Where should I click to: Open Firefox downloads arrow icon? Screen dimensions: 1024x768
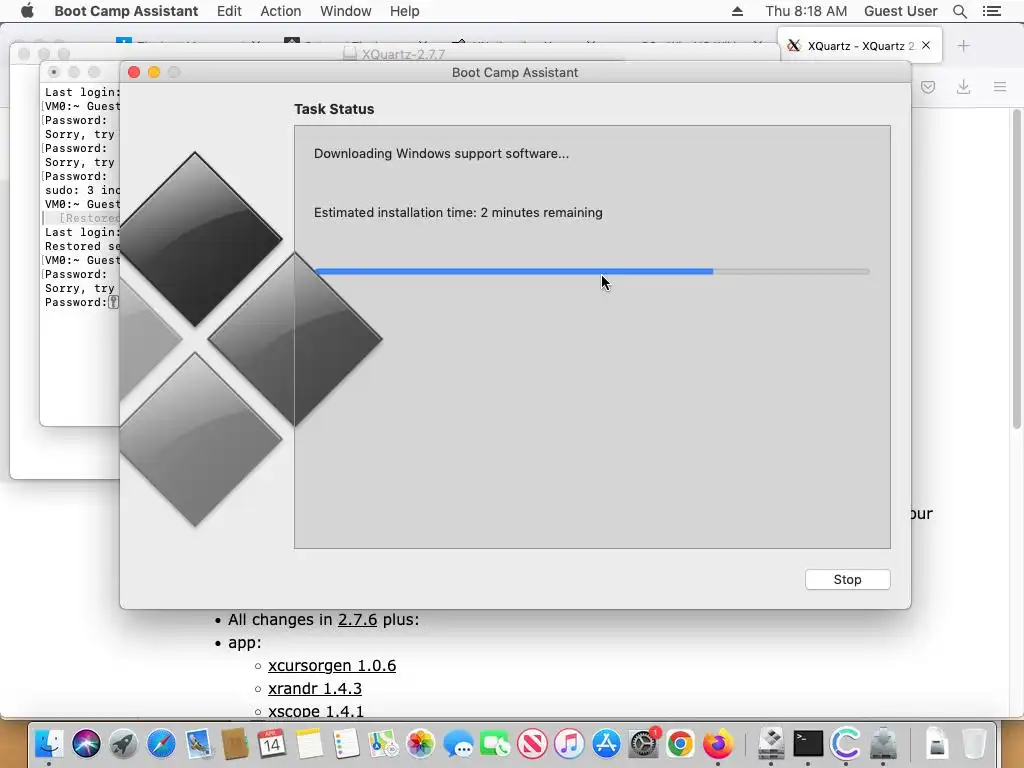pyautogui.click(x=963, y=87)
